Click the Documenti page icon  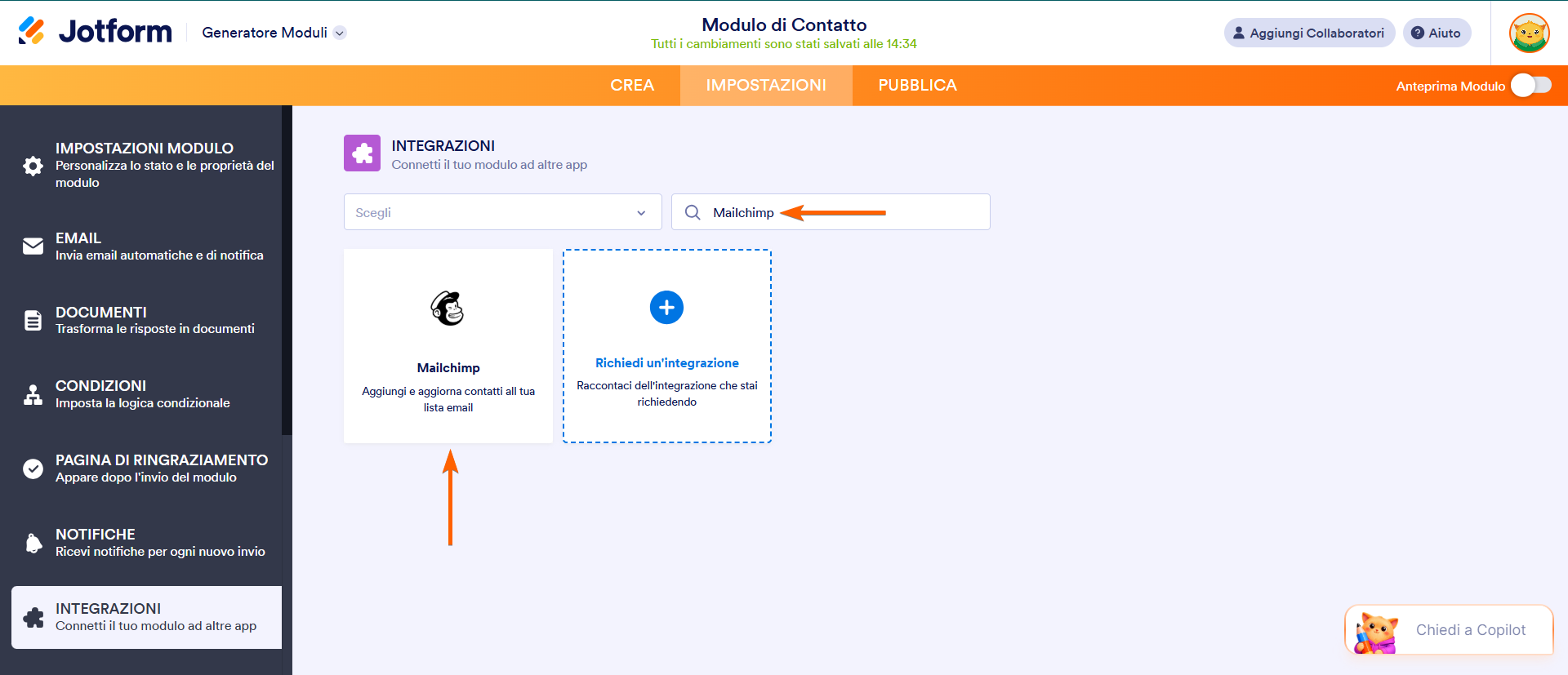click(x=33, y=320)
